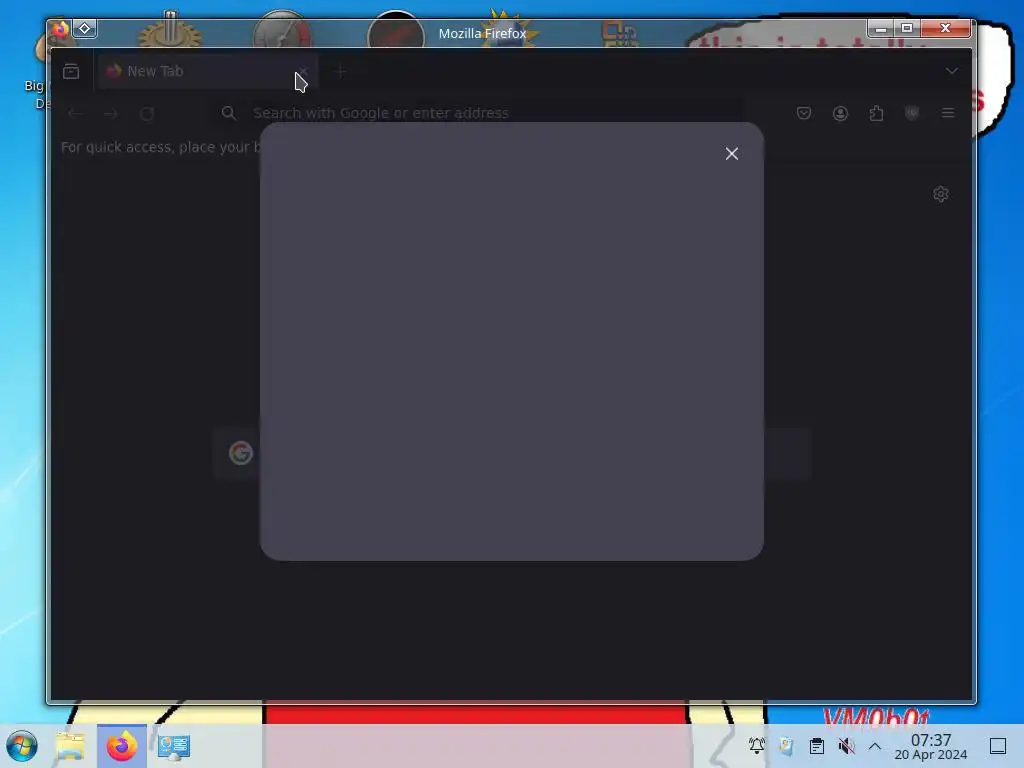Open a new tab with plus button
The image size is (1024, 768).
(340, 71)
